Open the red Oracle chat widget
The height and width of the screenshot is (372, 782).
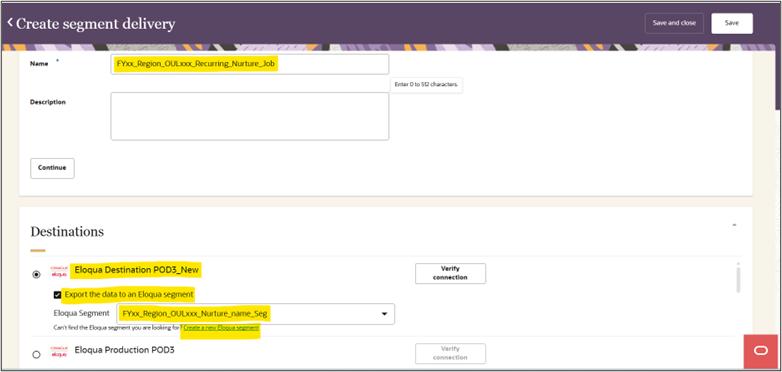[x=761, y=351]
